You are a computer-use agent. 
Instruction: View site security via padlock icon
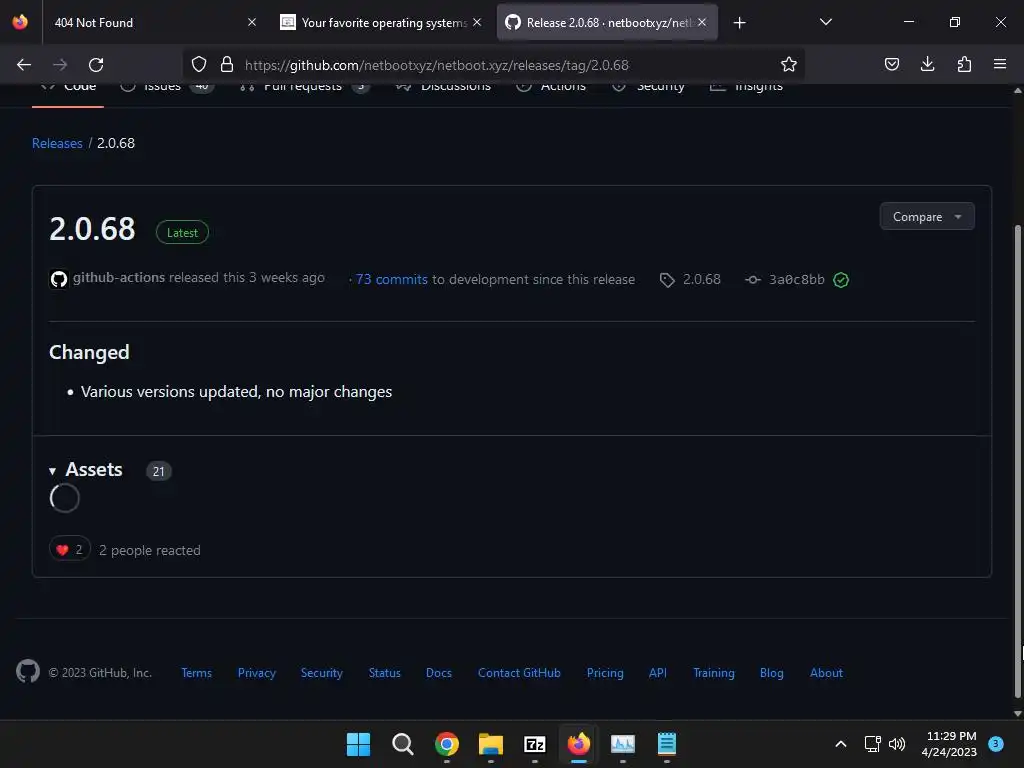coord(227,65)
